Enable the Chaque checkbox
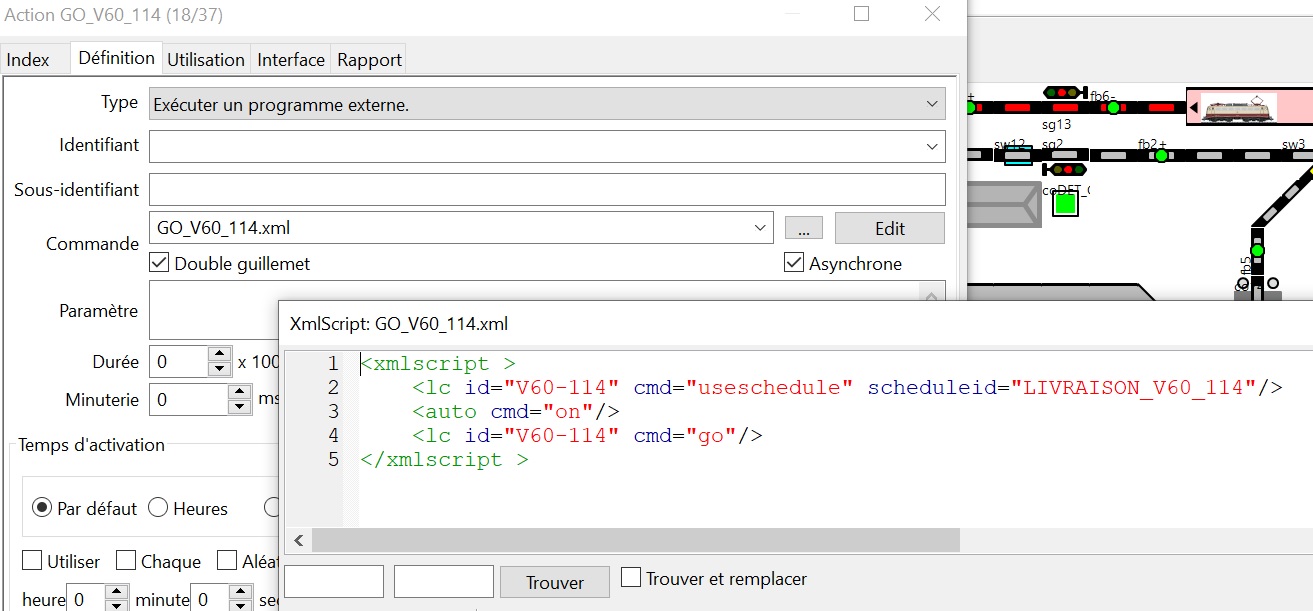This screenshot has height=611, width=1313. pyautogui.click(x=125, y=561)
